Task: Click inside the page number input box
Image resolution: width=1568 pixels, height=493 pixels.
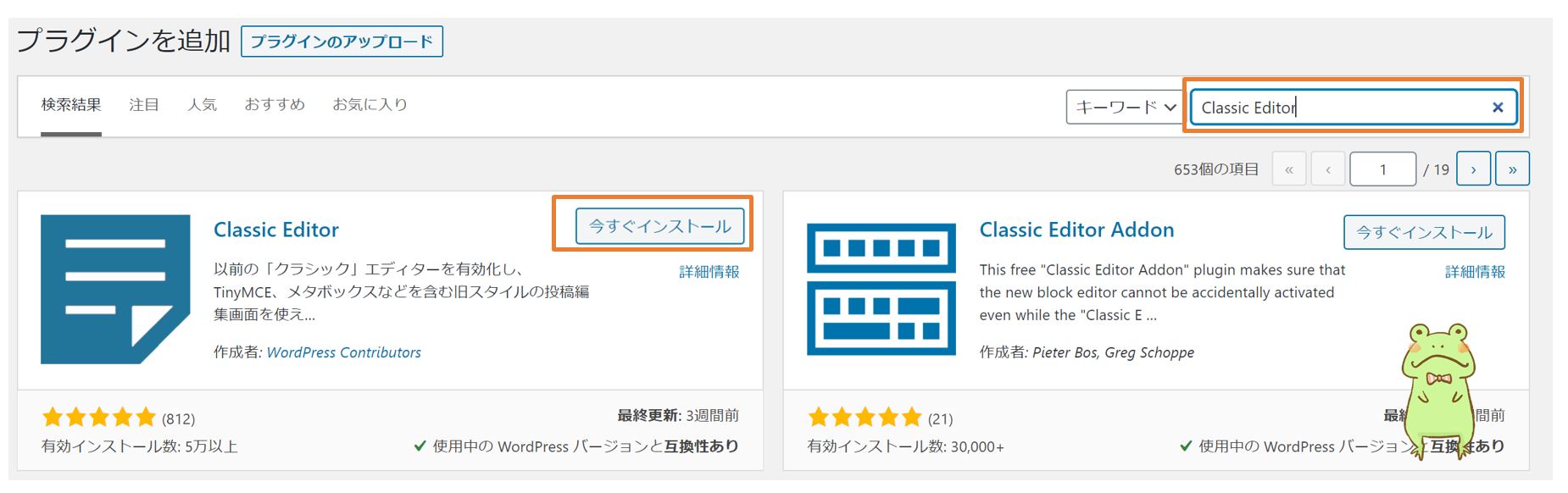Action: point(1382,169)
